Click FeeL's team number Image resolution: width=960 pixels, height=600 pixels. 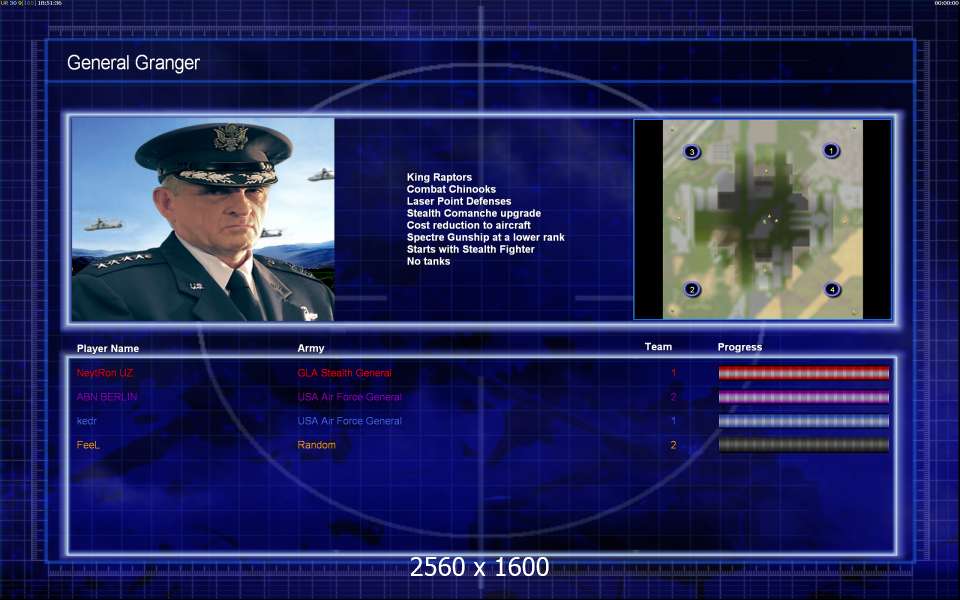point(673,445)
